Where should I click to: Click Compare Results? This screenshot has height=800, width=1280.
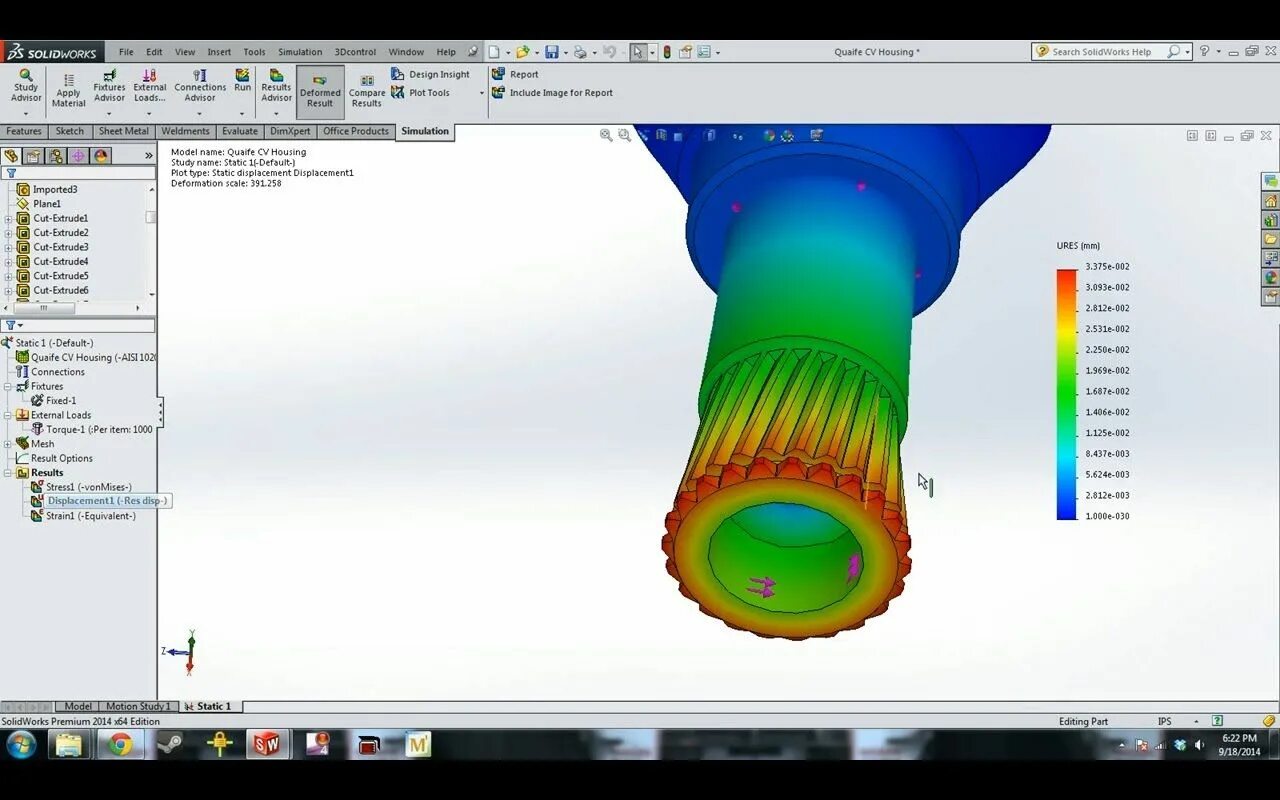pos(367,92)
